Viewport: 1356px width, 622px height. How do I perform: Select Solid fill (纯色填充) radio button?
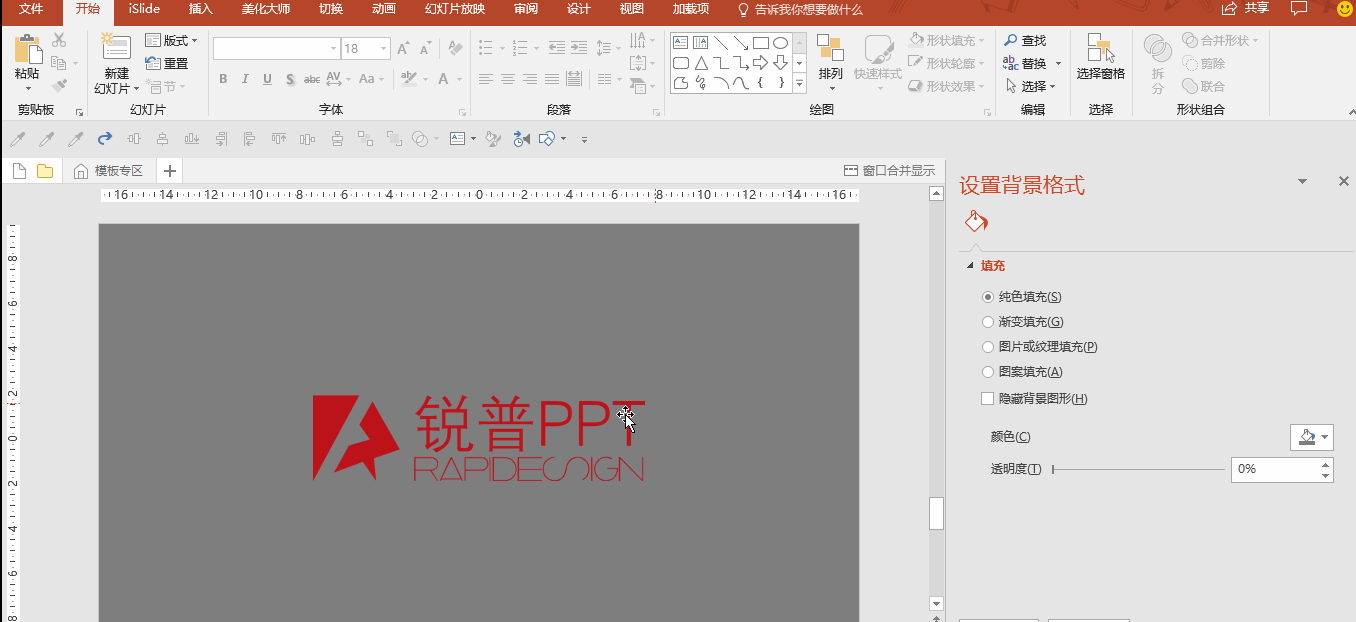(988, 297)
